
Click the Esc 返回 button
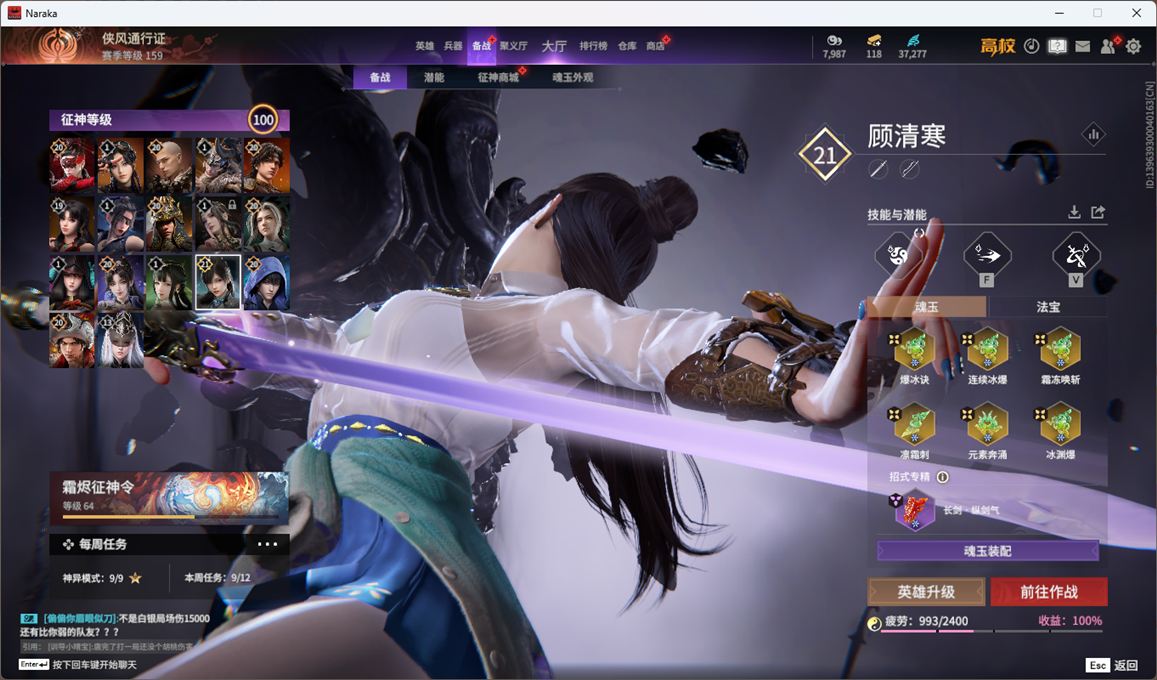(x=1113, y=665)
